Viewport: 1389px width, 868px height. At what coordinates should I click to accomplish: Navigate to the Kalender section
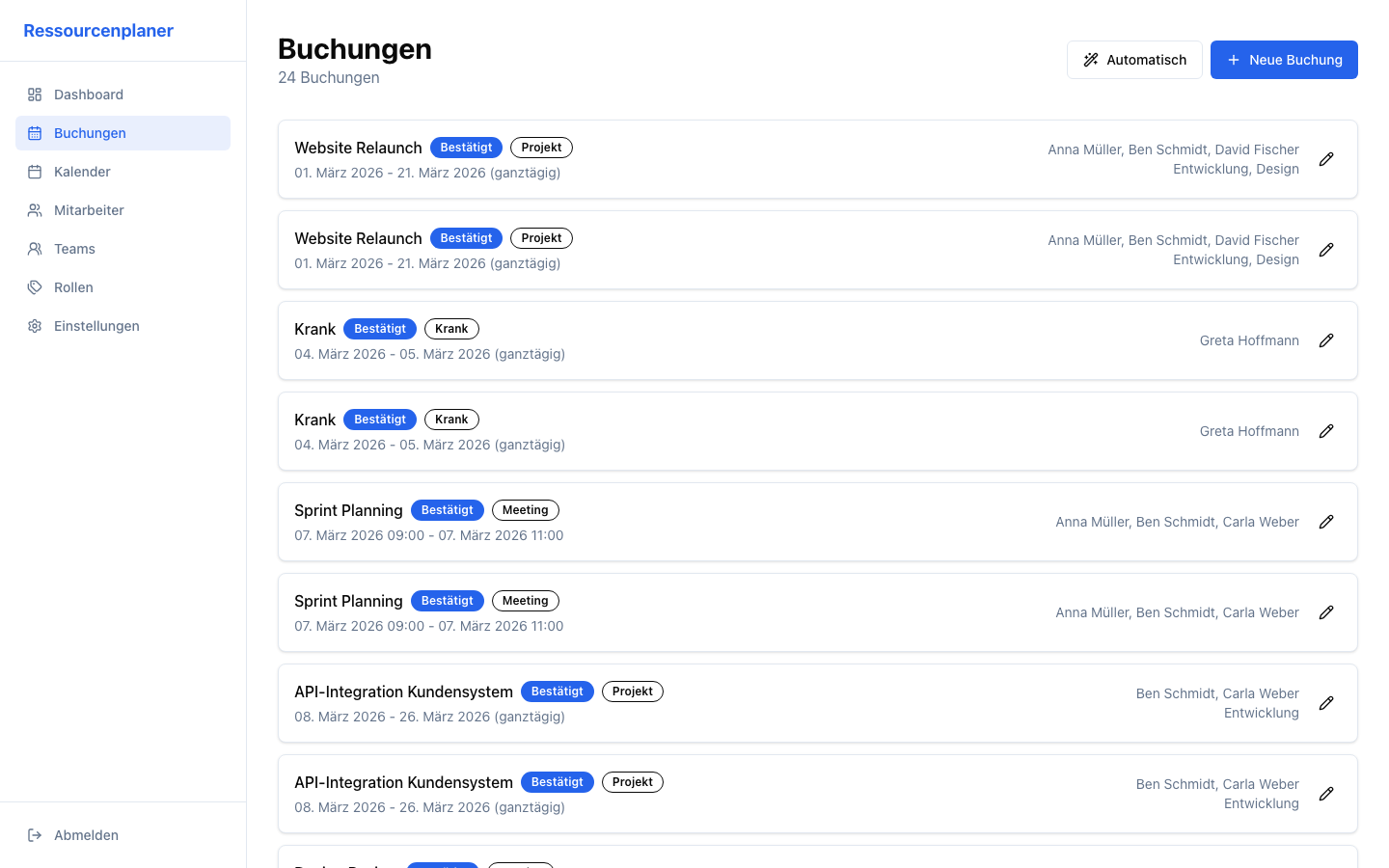click(x=82, y=172)
